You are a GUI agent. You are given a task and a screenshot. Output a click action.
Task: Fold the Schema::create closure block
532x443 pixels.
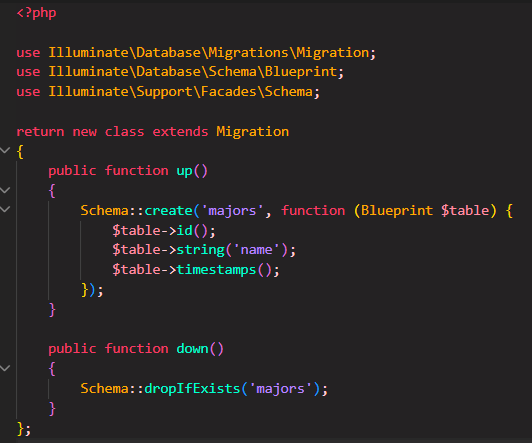point(5,209)
